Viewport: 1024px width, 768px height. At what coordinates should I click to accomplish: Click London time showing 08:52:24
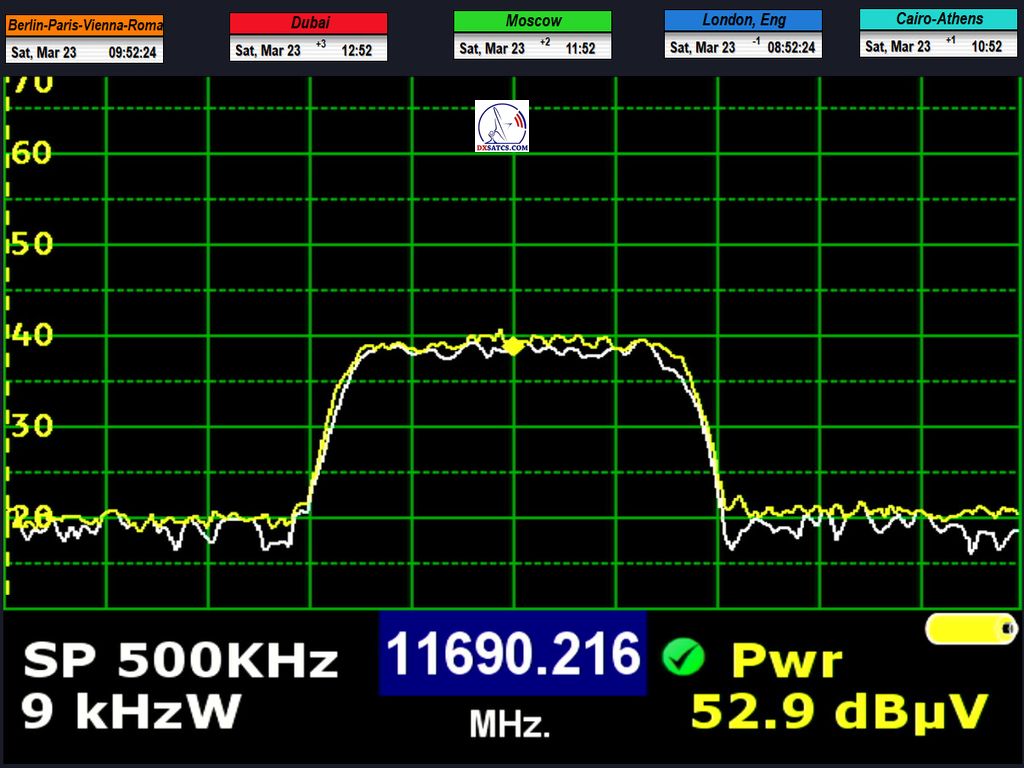pos(791,47)
